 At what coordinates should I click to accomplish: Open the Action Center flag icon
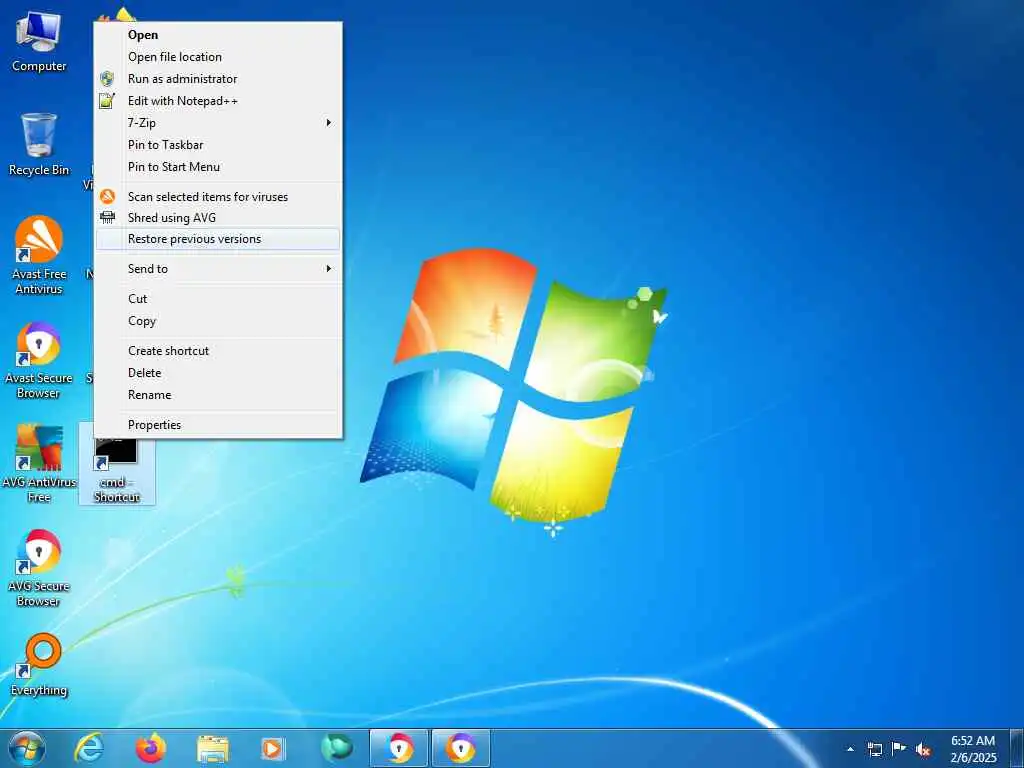[899, 749]
